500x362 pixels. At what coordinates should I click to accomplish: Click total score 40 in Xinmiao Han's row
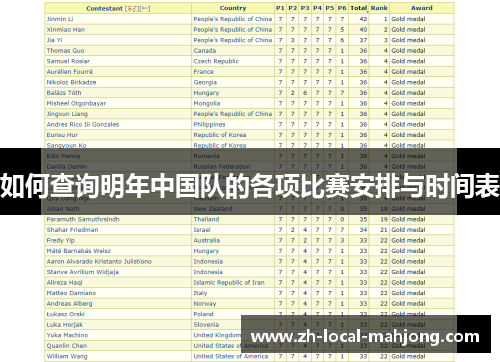click(x=363, y=30)
